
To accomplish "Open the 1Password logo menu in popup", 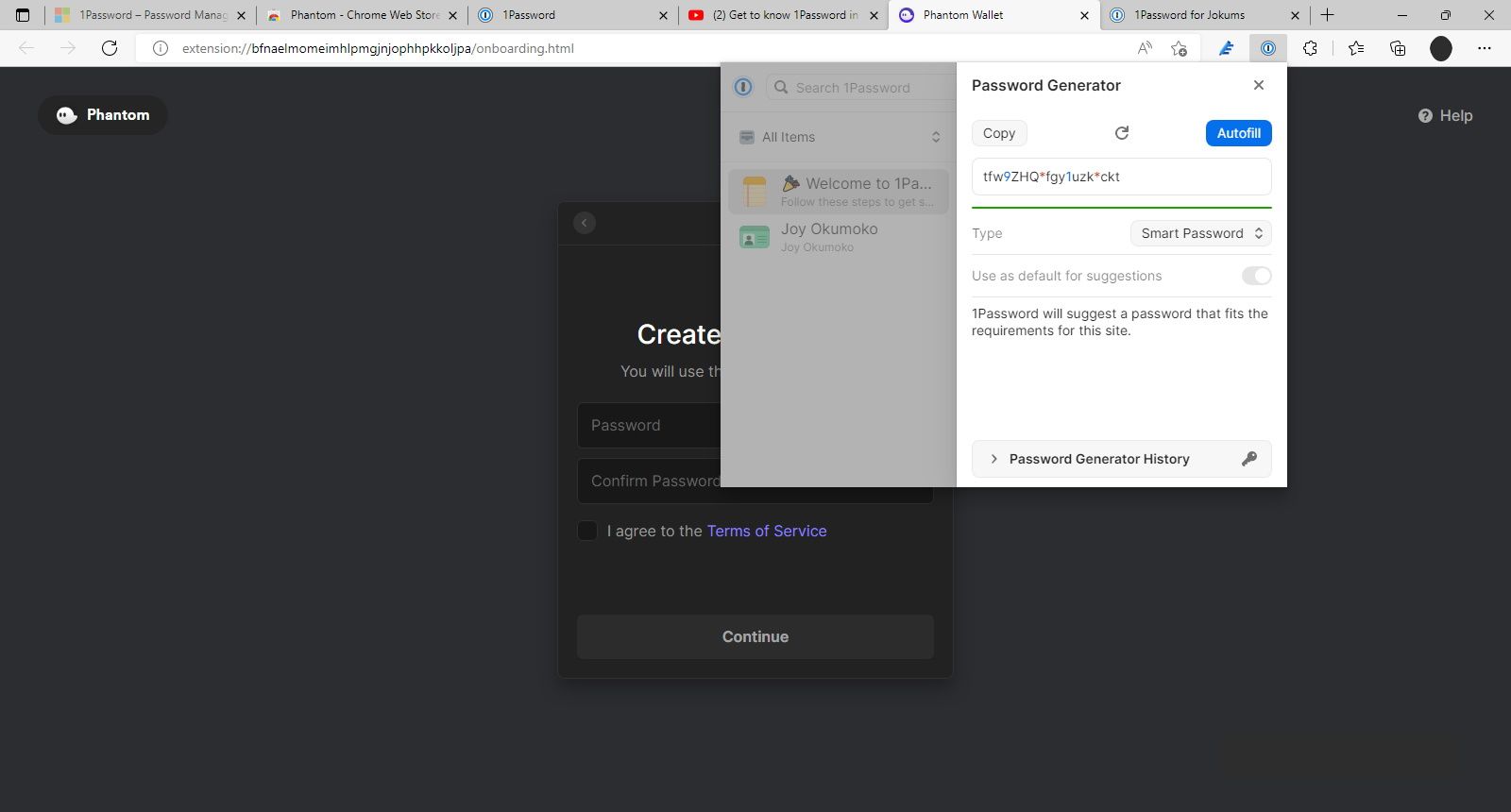I will pos(743,87).
